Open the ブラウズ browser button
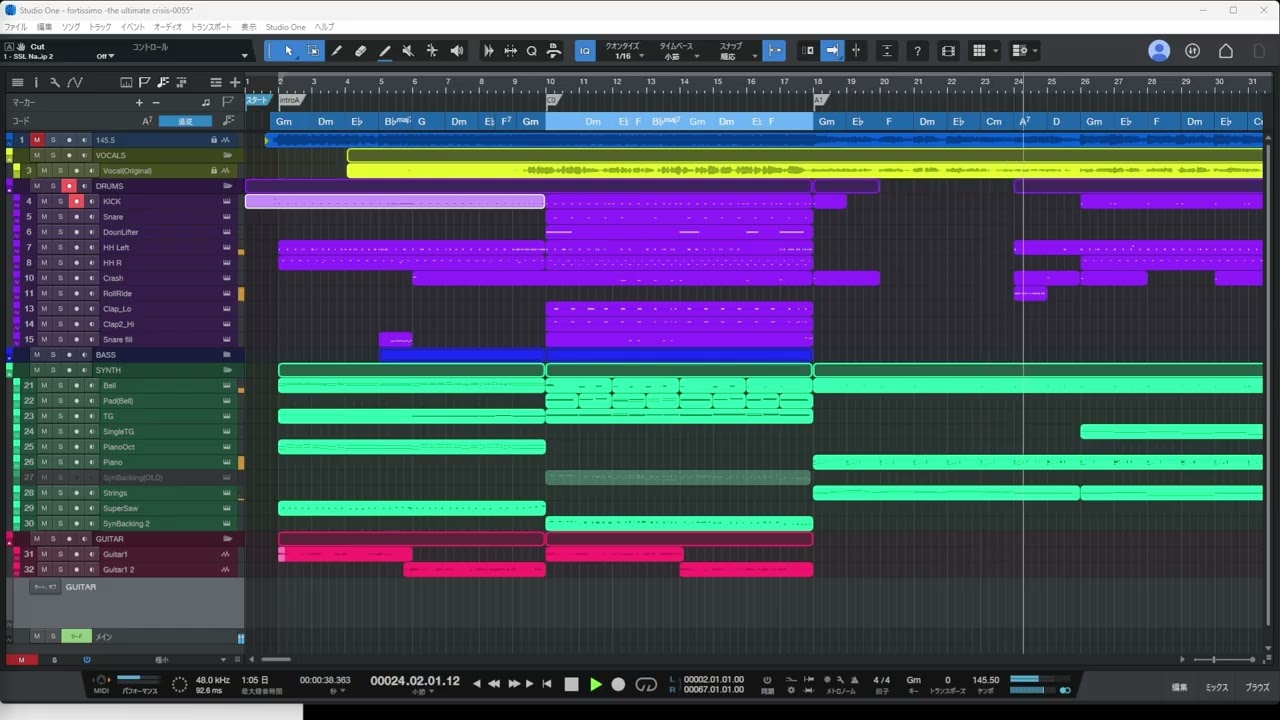The height and width of the screenshot is (720, 1280). pos(1257,687)
